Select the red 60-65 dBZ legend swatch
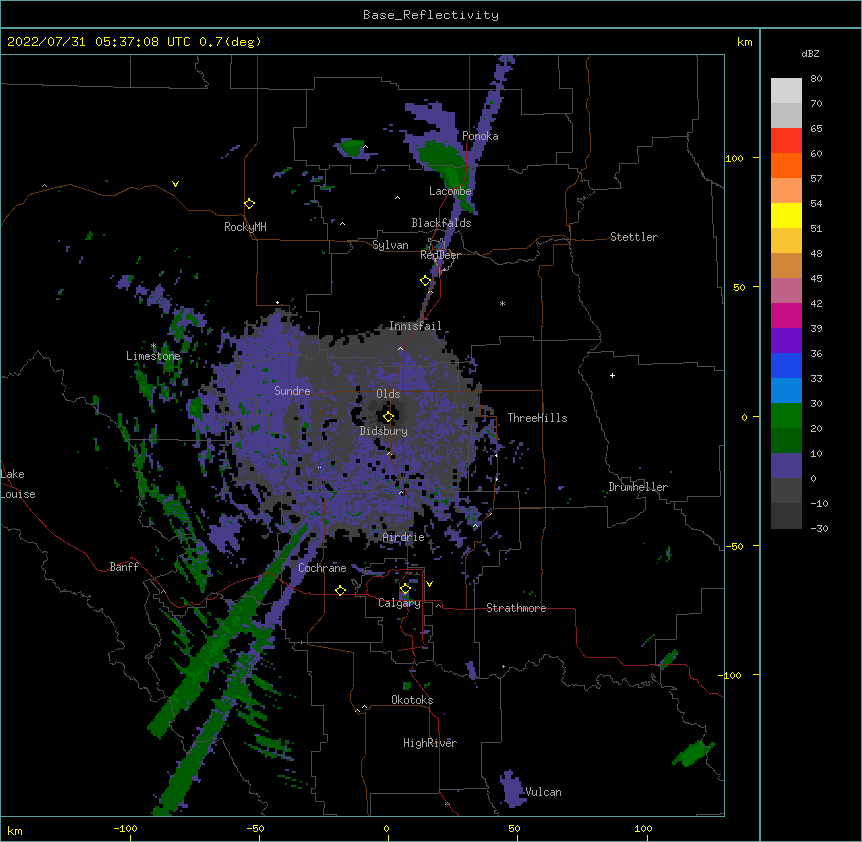Screen dimensions: 862x842 [786, 141]
